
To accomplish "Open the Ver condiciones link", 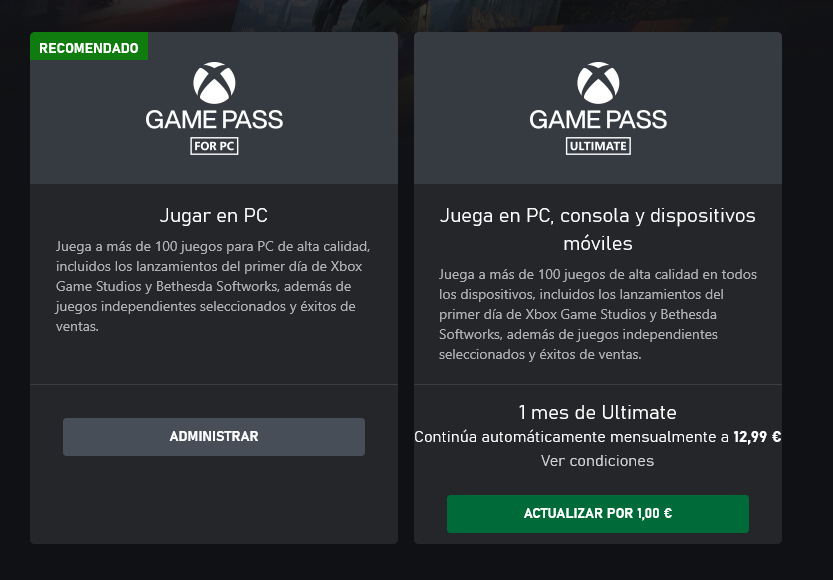I will 597,460.
